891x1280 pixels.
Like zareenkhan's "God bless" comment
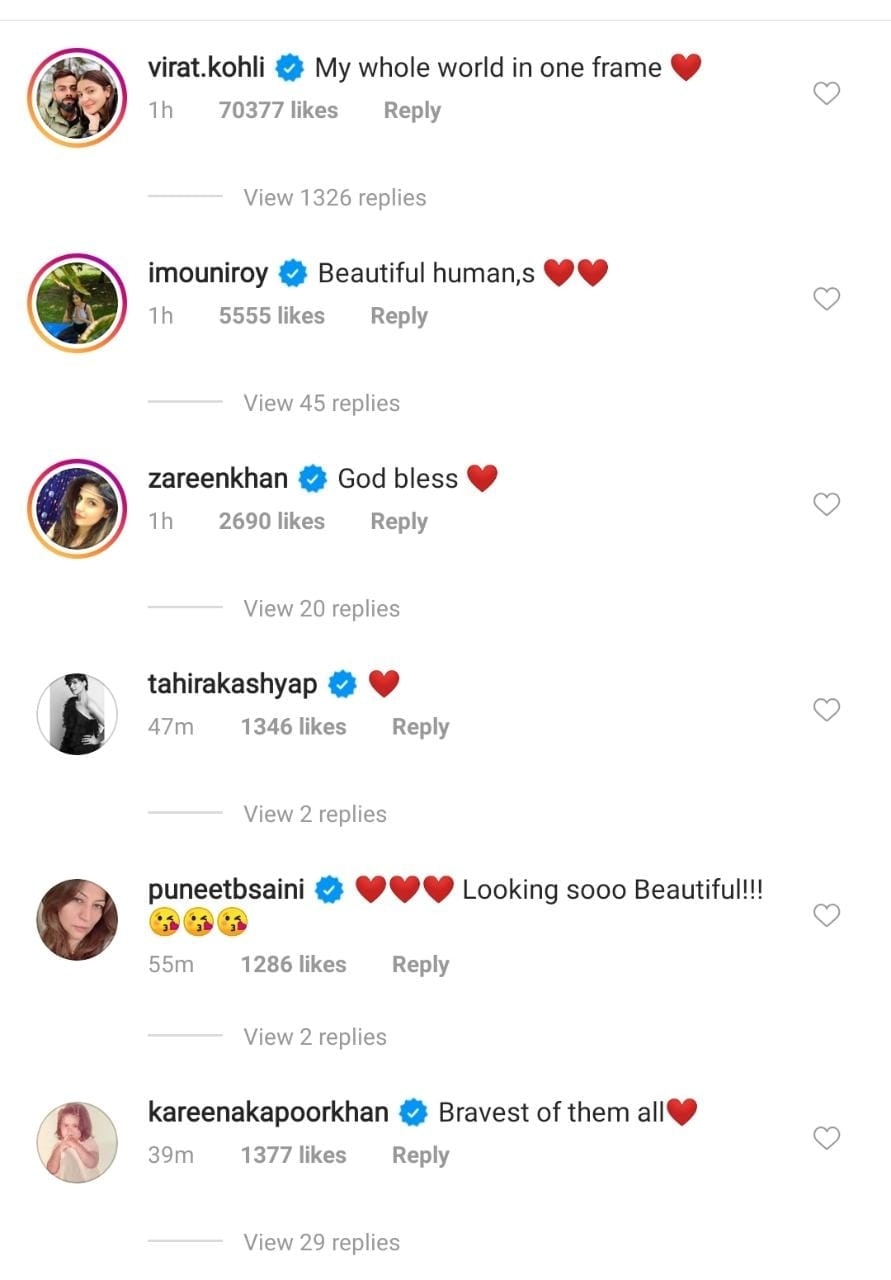point(826,505)
